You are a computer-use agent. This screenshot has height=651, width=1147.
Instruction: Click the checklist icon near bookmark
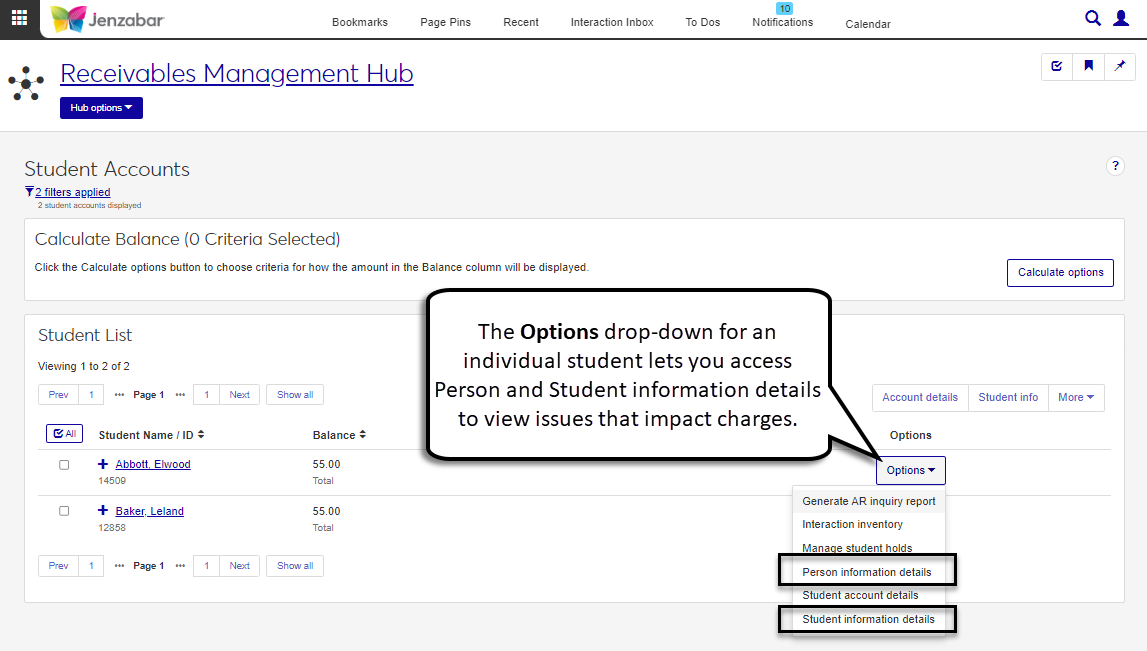pyautogui.click(x=1057, y=66)
